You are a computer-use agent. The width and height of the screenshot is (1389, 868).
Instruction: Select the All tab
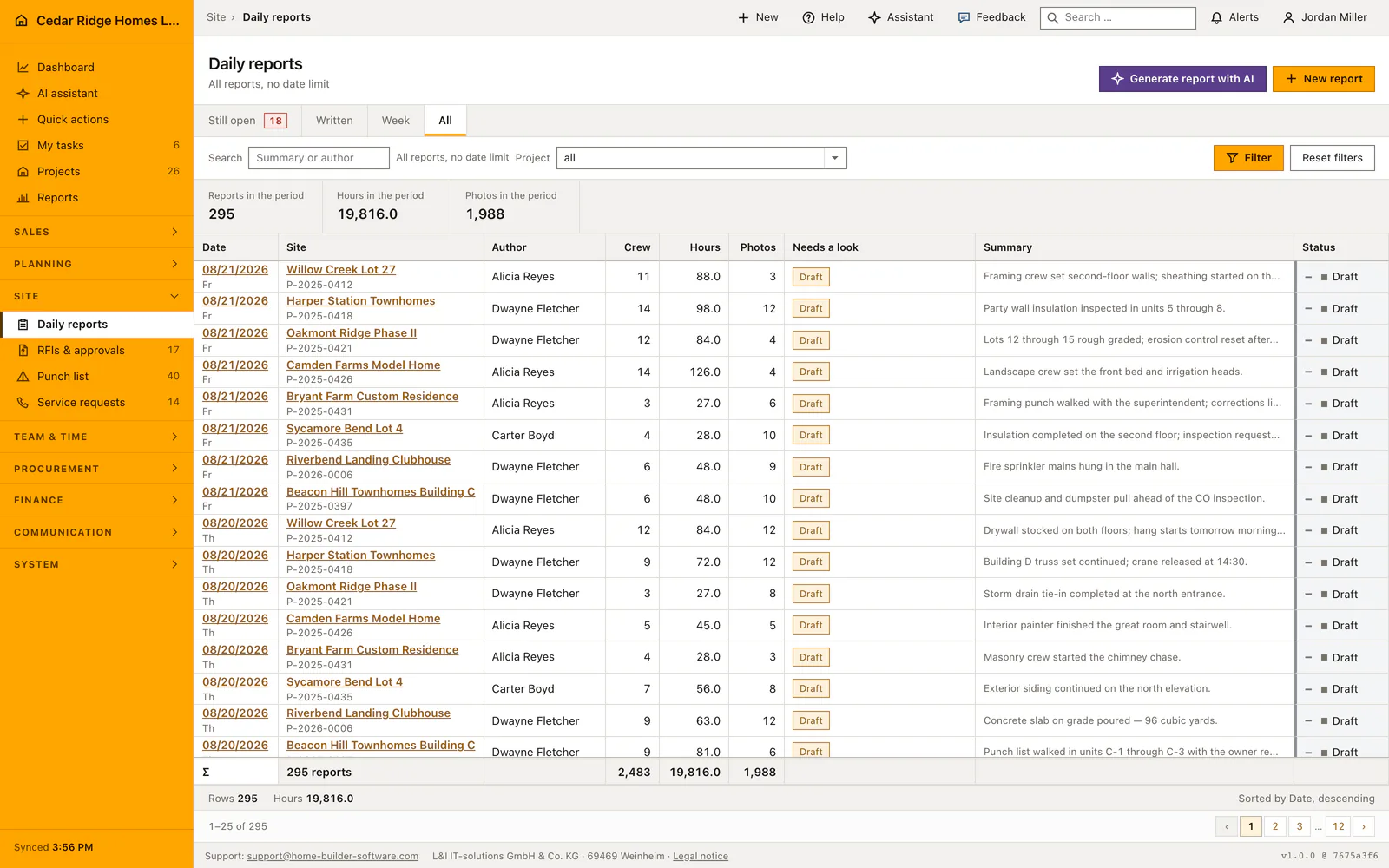point(445,121)
